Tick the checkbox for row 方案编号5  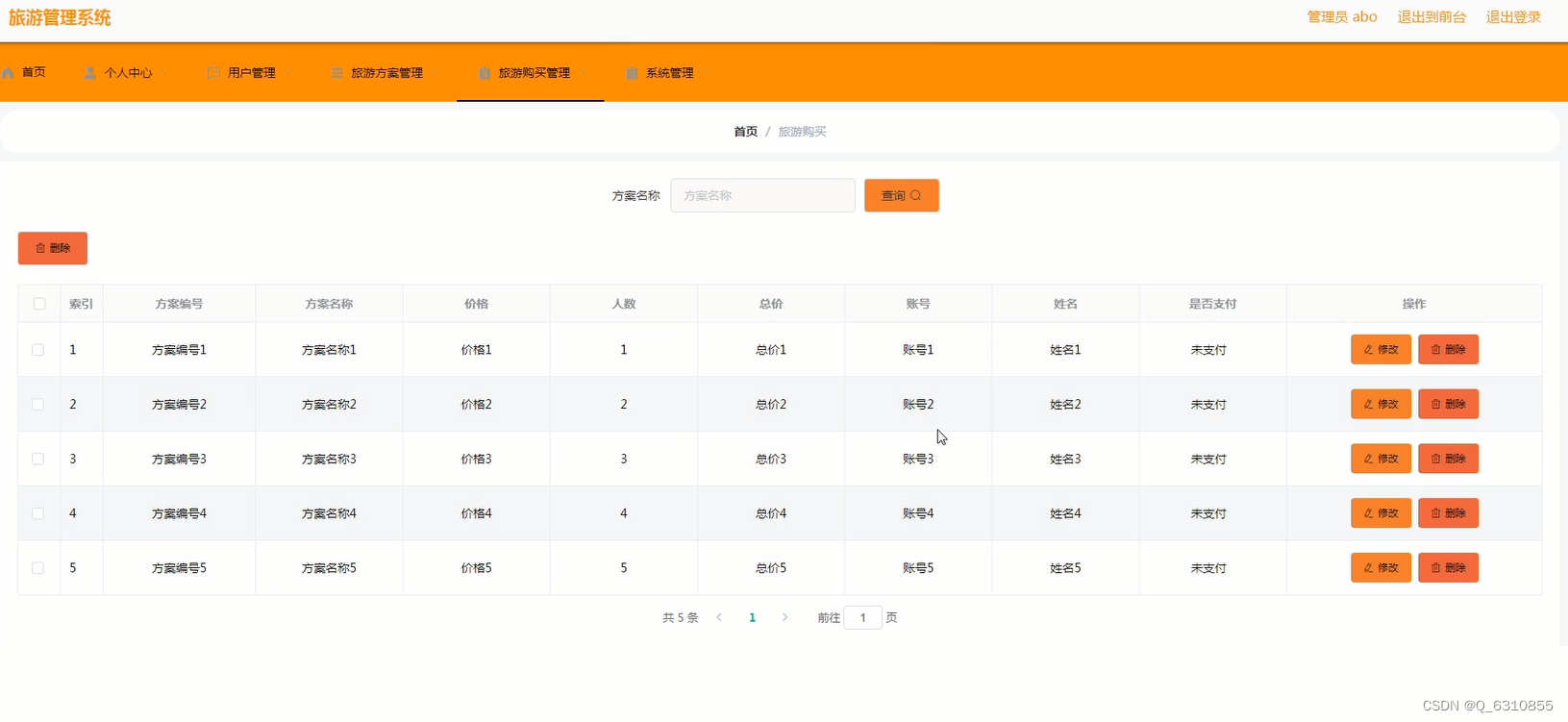[38, 568]
